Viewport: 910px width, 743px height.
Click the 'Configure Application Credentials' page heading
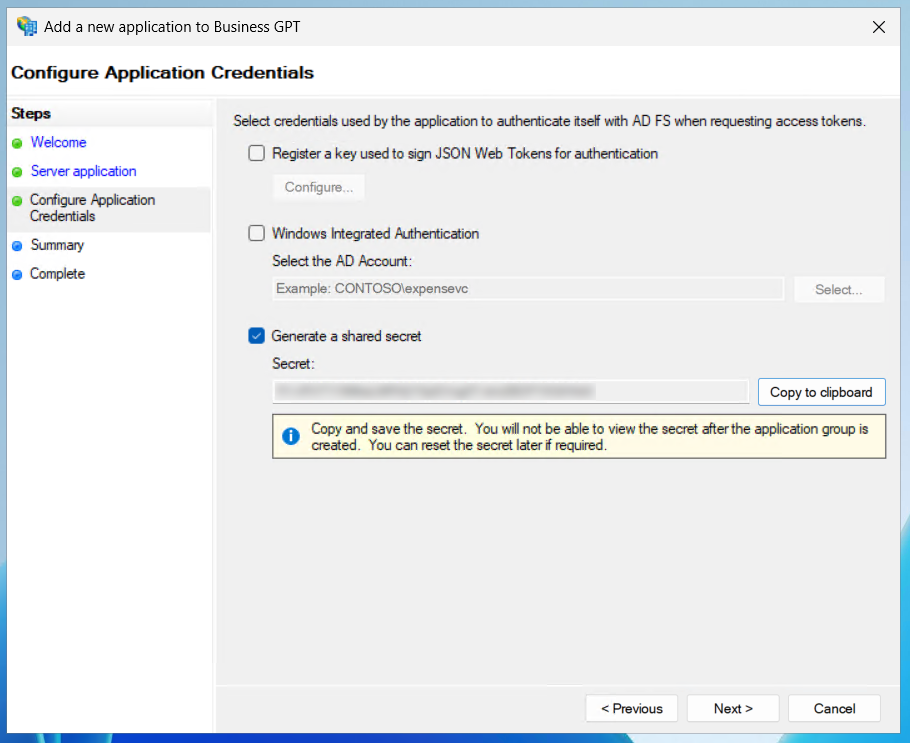pos(162,73)
